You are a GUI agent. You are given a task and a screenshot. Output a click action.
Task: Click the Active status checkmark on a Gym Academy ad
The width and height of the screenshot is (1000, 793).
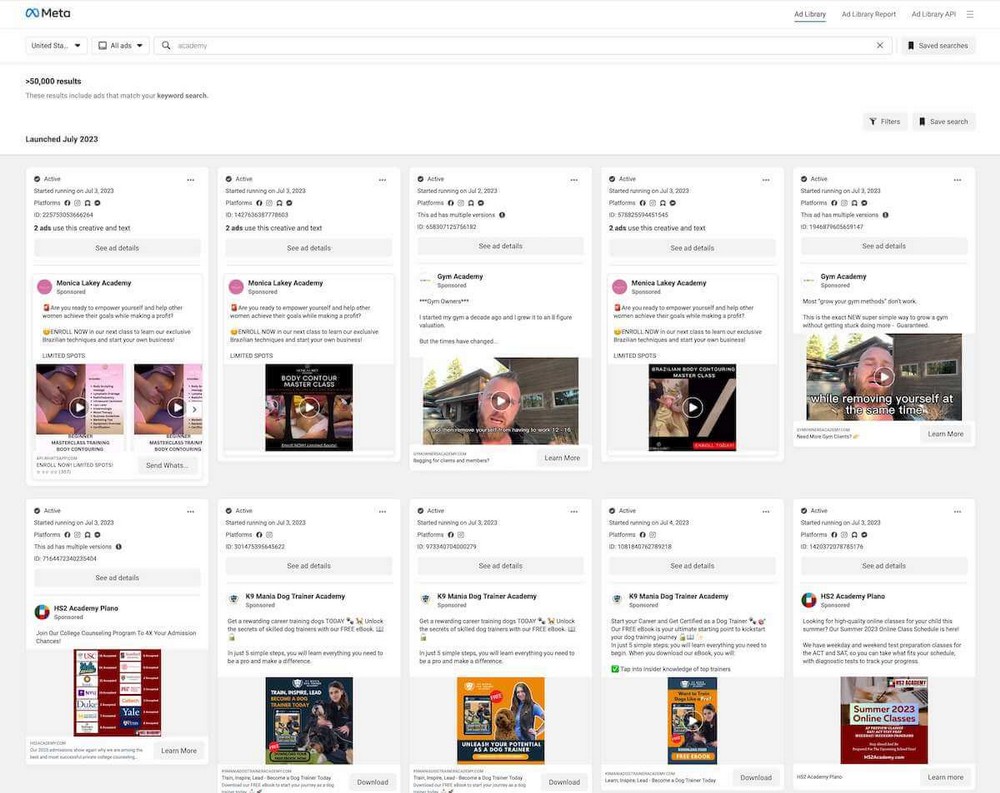419,179
